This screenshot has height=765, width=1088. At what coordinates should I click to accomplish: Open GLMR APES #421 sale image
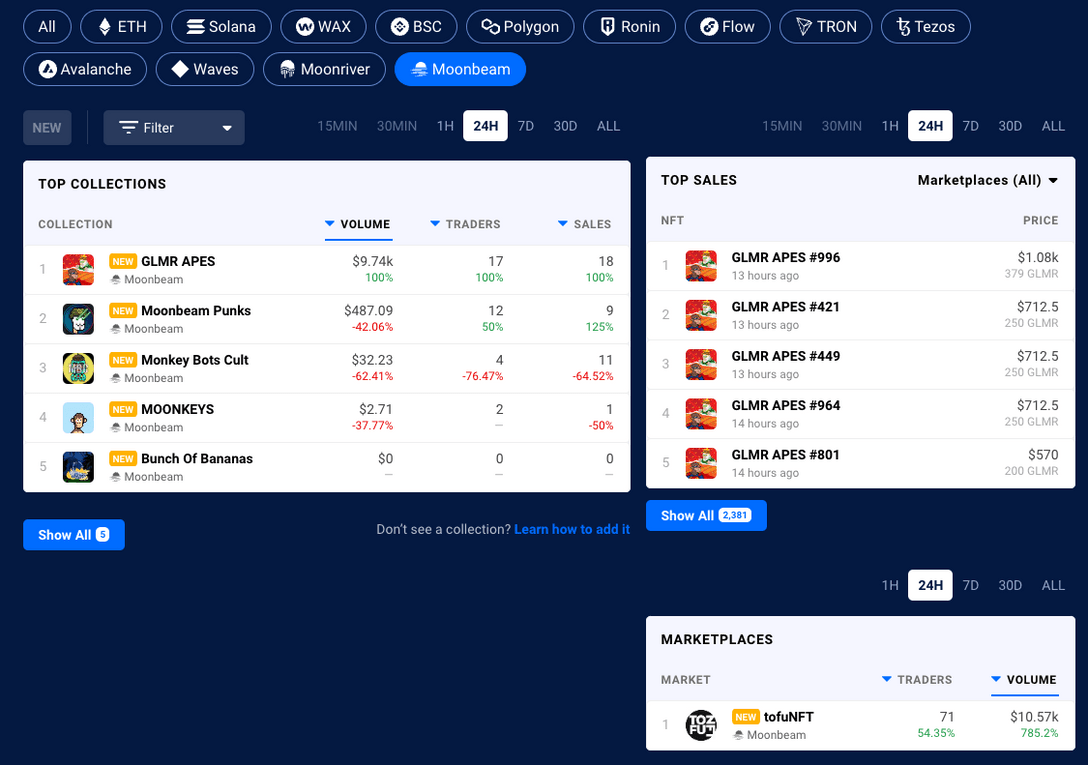tap(702, 314)
